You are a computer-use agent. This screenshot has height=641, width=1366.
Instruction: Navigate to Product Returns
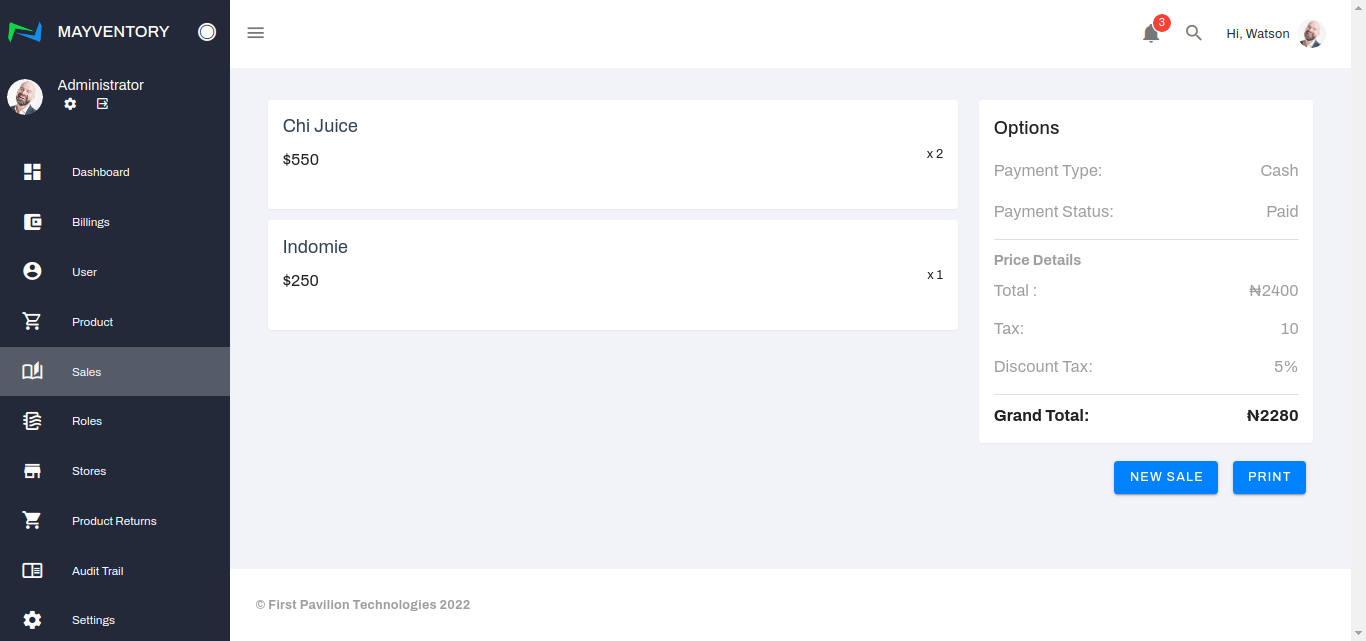pyautogui.click(x=114, y=521)
